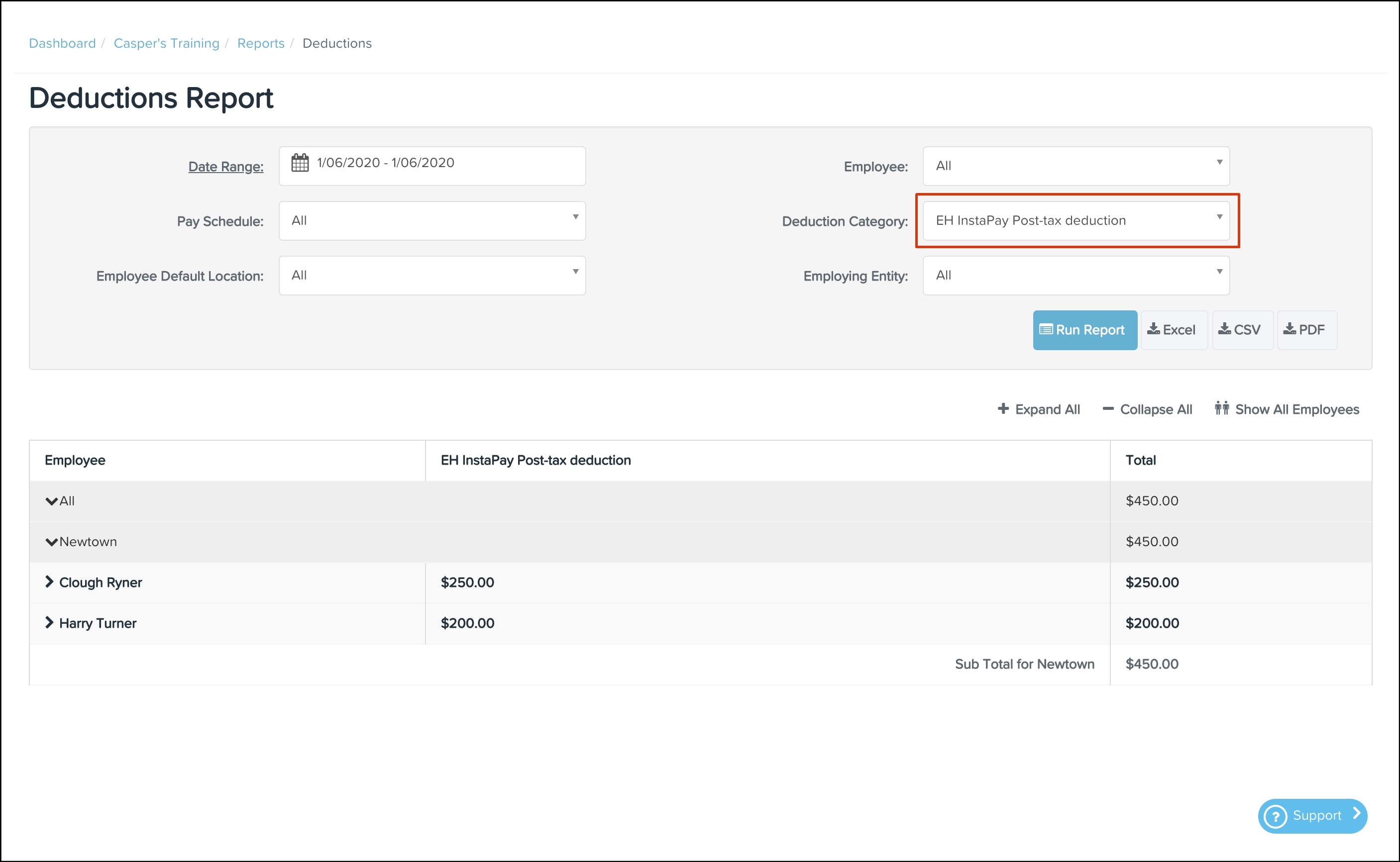Open the Support help widget
Viewport: 1400px width, 862px height.
1312,815
